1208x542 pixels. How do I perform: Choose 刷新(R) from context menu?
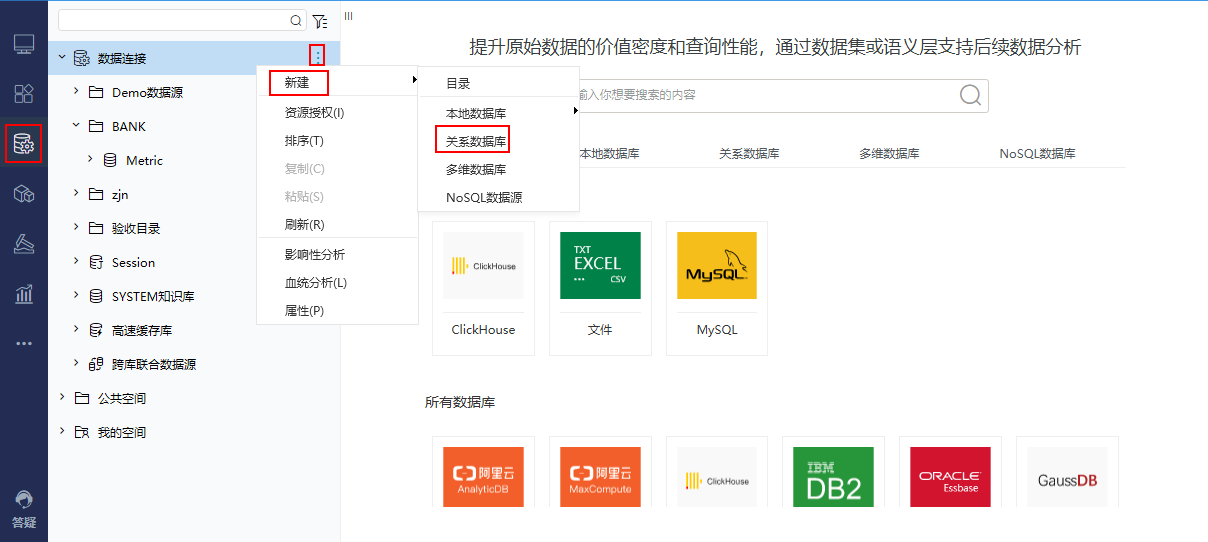[x=337, y=225]
